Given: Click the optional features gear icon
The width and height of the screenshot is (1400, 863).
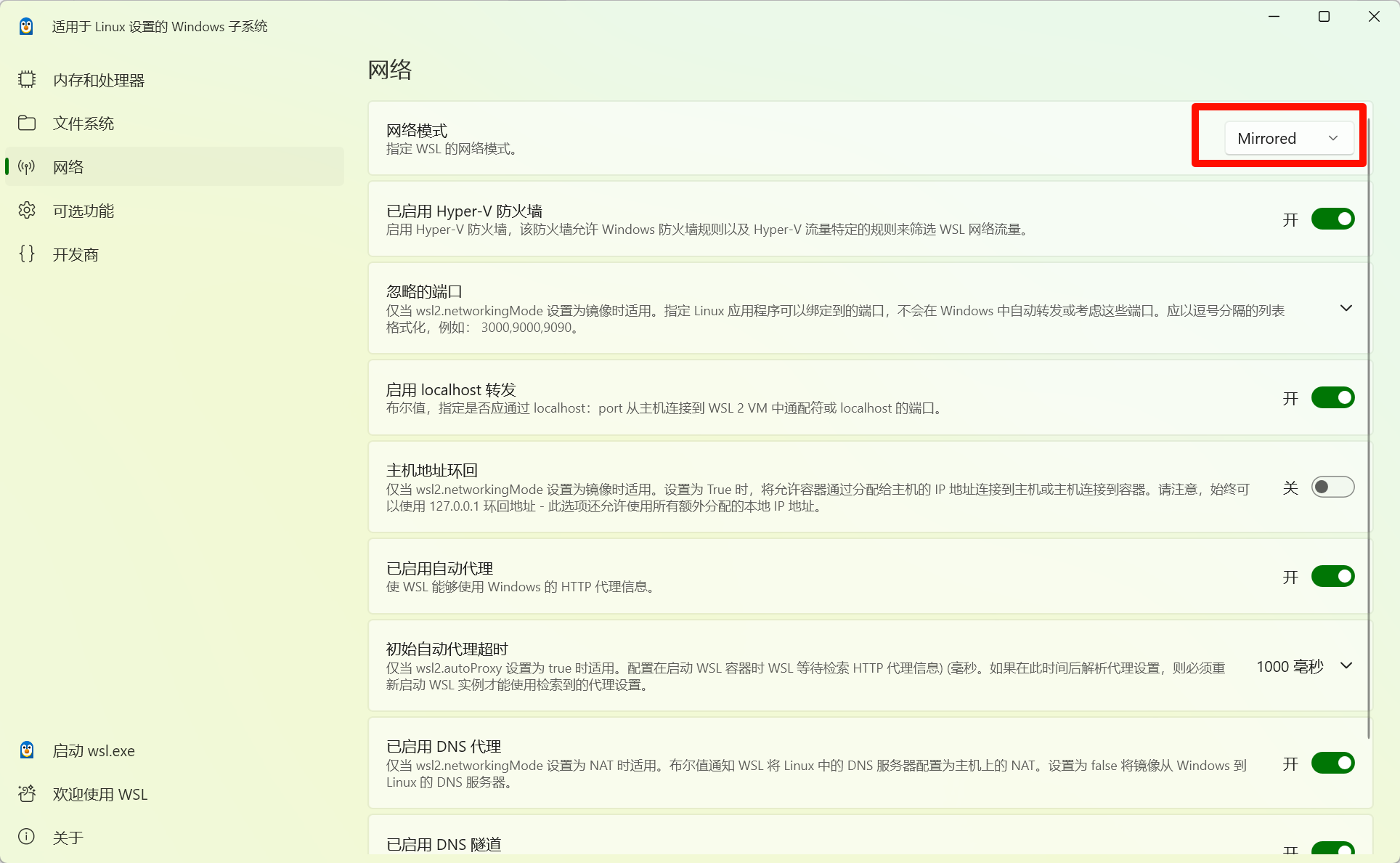Looking at the screenshot, I should tap(27, 211).
